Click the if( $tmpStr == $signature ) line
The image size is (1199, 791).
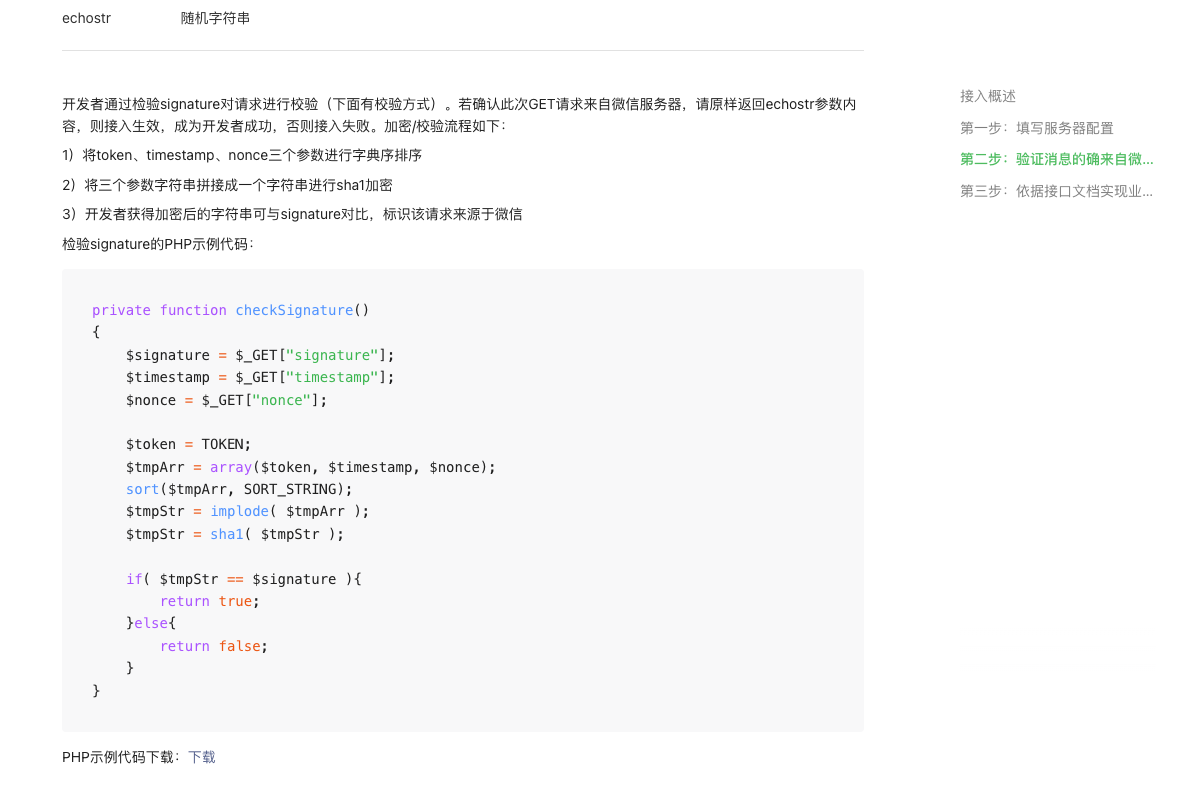coord(244,579)
